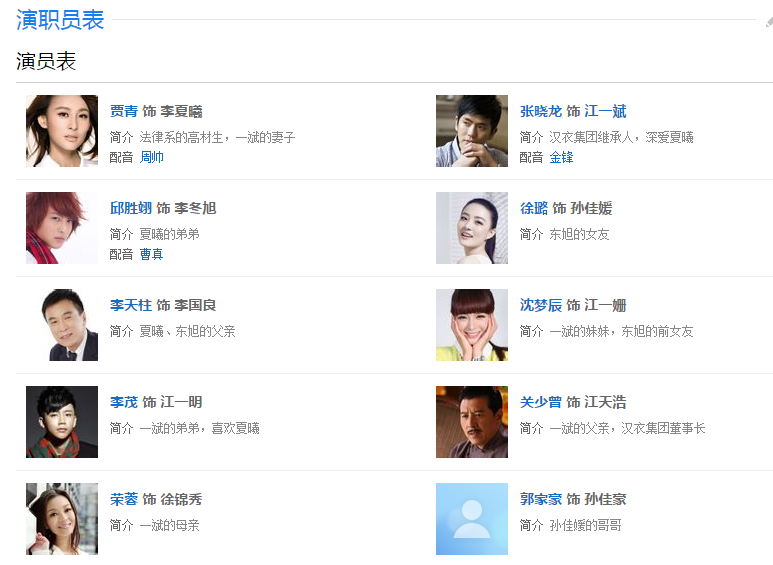The width and height of the screenshot is (773, 565).
Task: Open voice actor link 周帅
Action: click(152, 157)
